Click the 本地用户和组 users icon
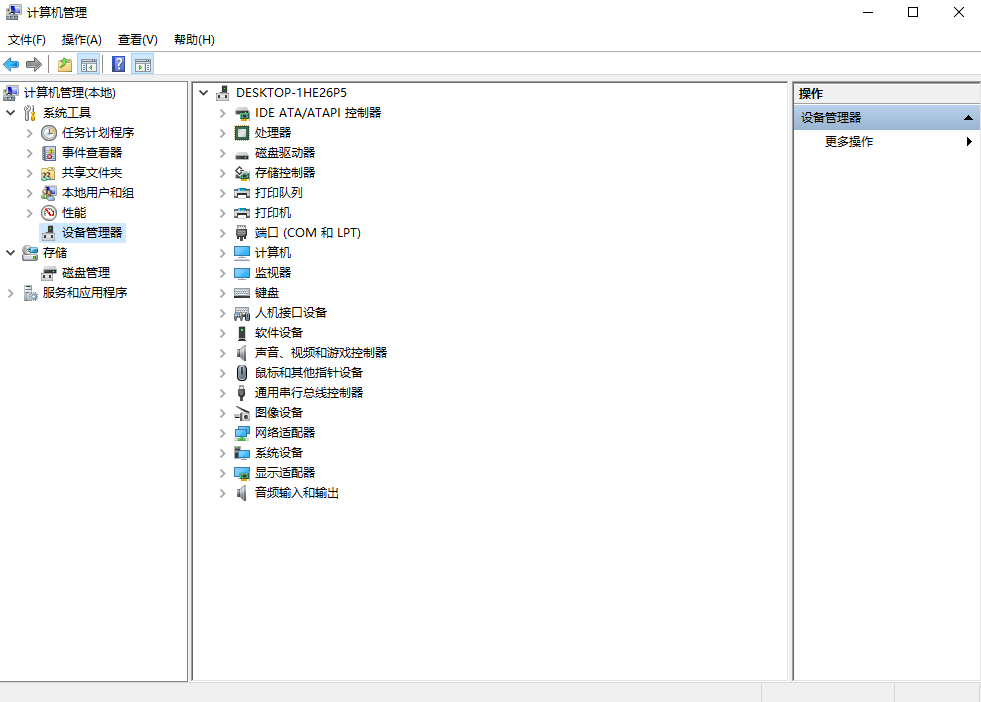 pos(49,193)
